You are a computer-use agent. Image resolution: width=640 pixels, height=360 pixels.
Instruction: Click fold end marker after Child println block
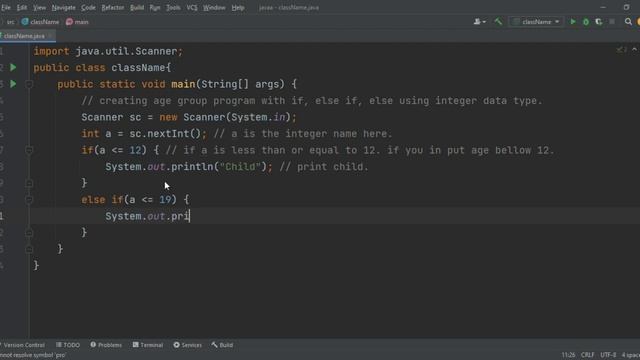[x=29, y=183]
